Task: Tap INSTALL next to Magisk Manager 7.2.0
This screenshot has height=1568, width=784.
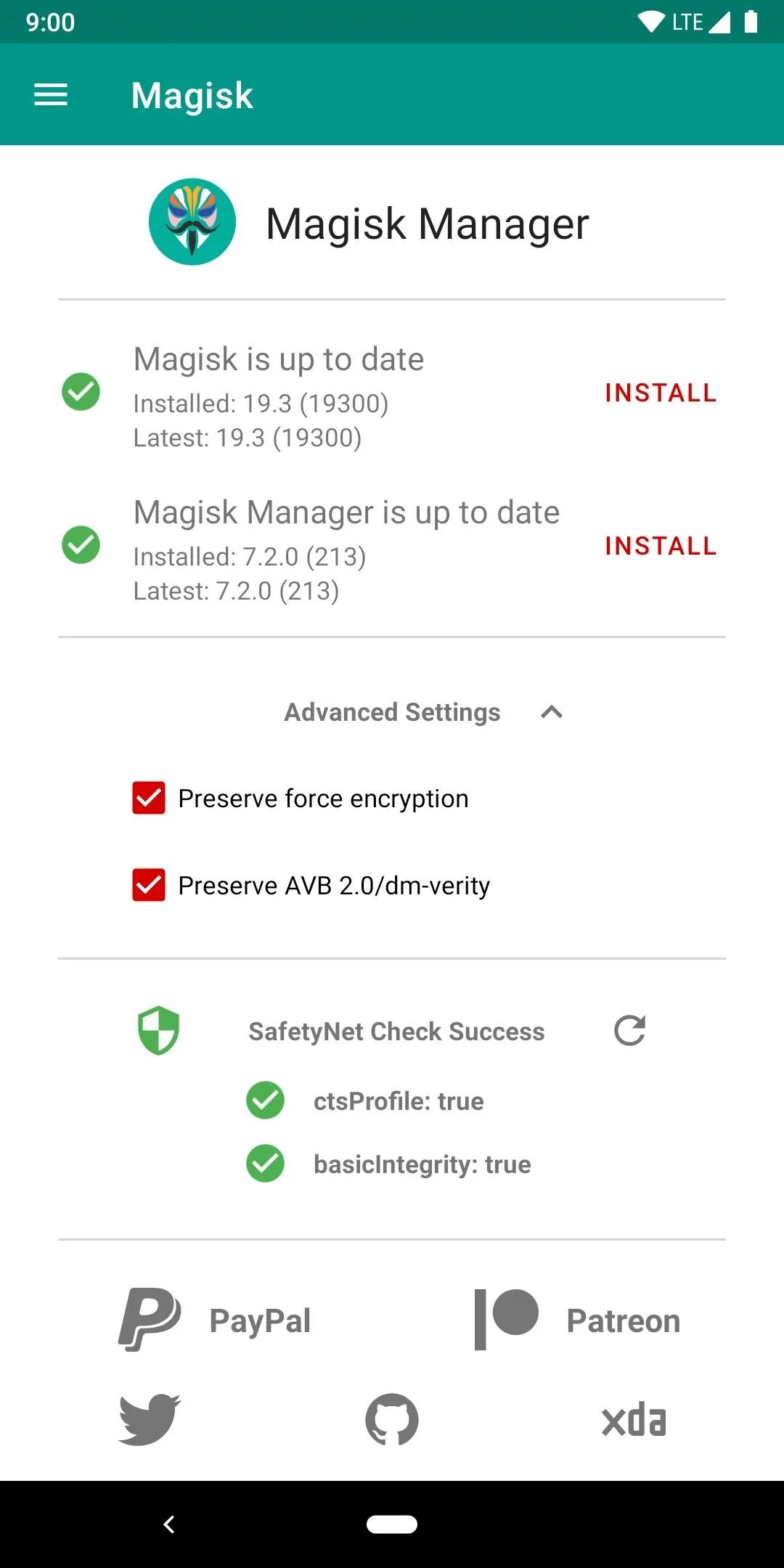Action: (661, 546)
